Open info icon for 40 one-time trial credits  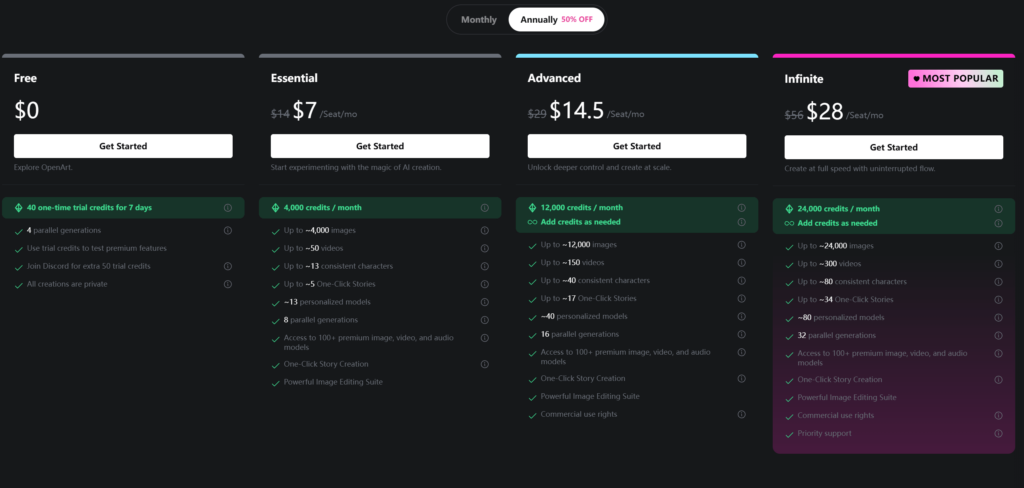pyautogui.click(x=228, y=208)
